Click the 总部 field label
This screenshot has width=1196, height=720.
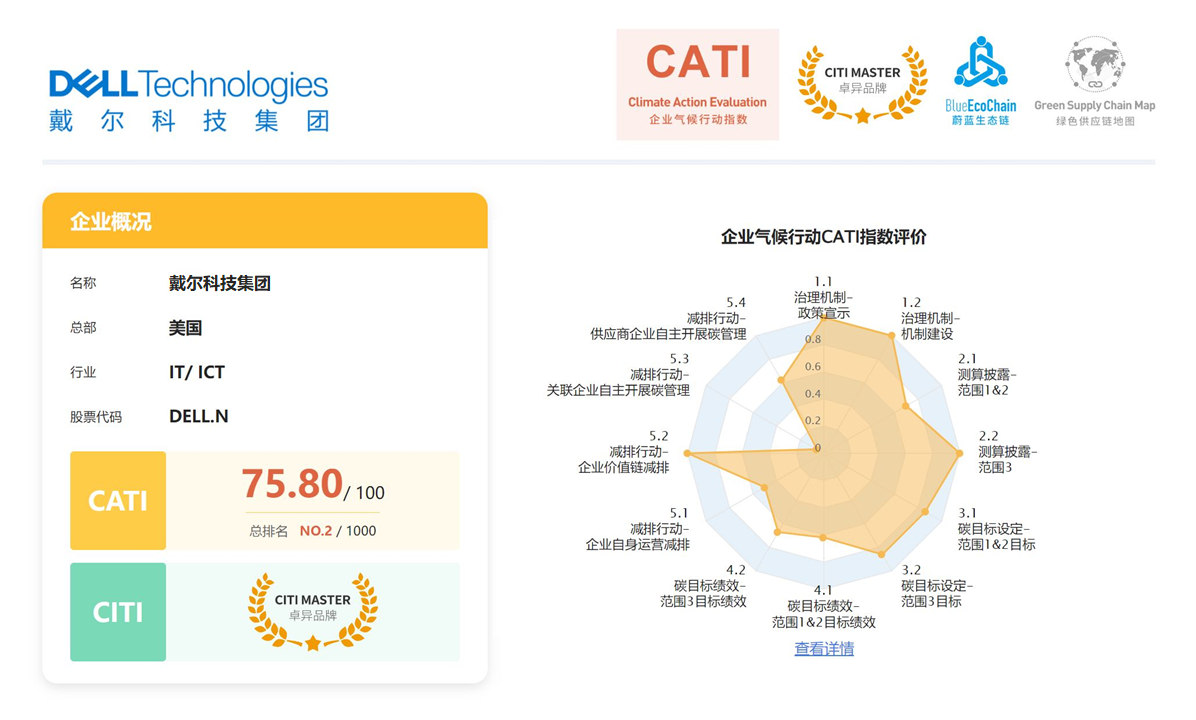(x=83, y=328)
